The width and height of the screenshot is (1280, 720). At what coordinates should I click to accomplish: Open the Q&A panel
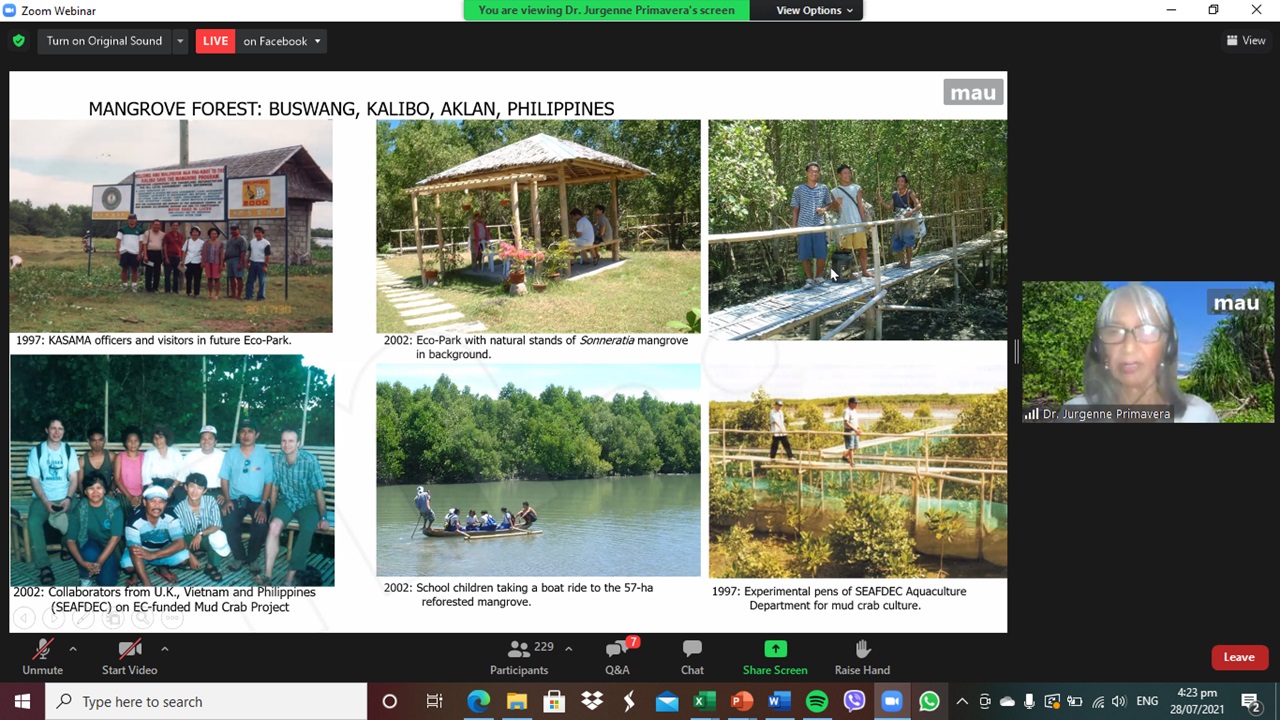[x=617, y=656]
